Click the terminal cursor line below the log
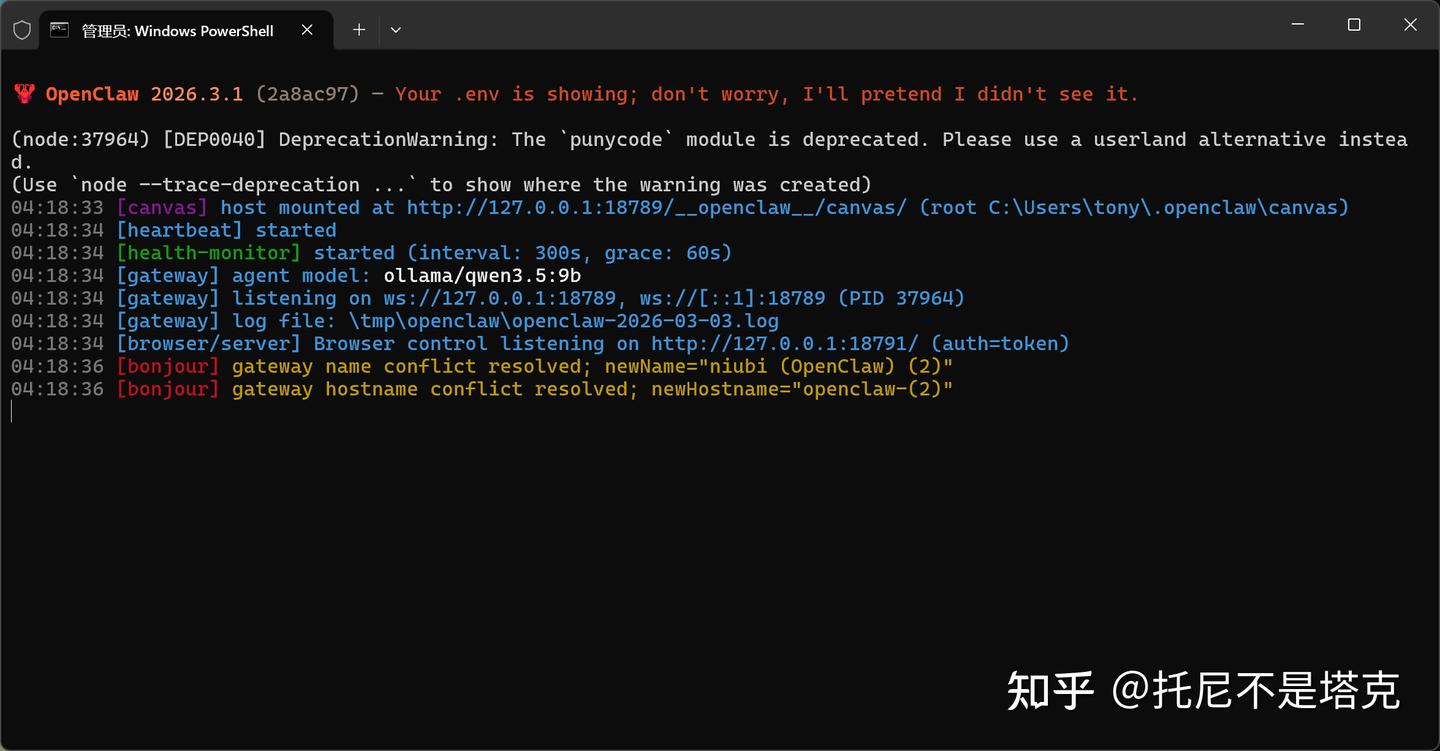1440x751 pixels. 12,411
